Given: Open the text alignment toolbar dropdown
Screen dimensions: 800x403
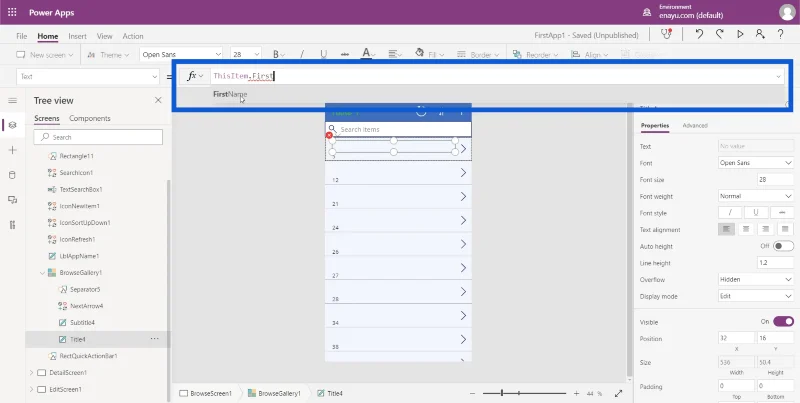Looking at the screenshot, I should pyautogui.click(x=394, y=54).
